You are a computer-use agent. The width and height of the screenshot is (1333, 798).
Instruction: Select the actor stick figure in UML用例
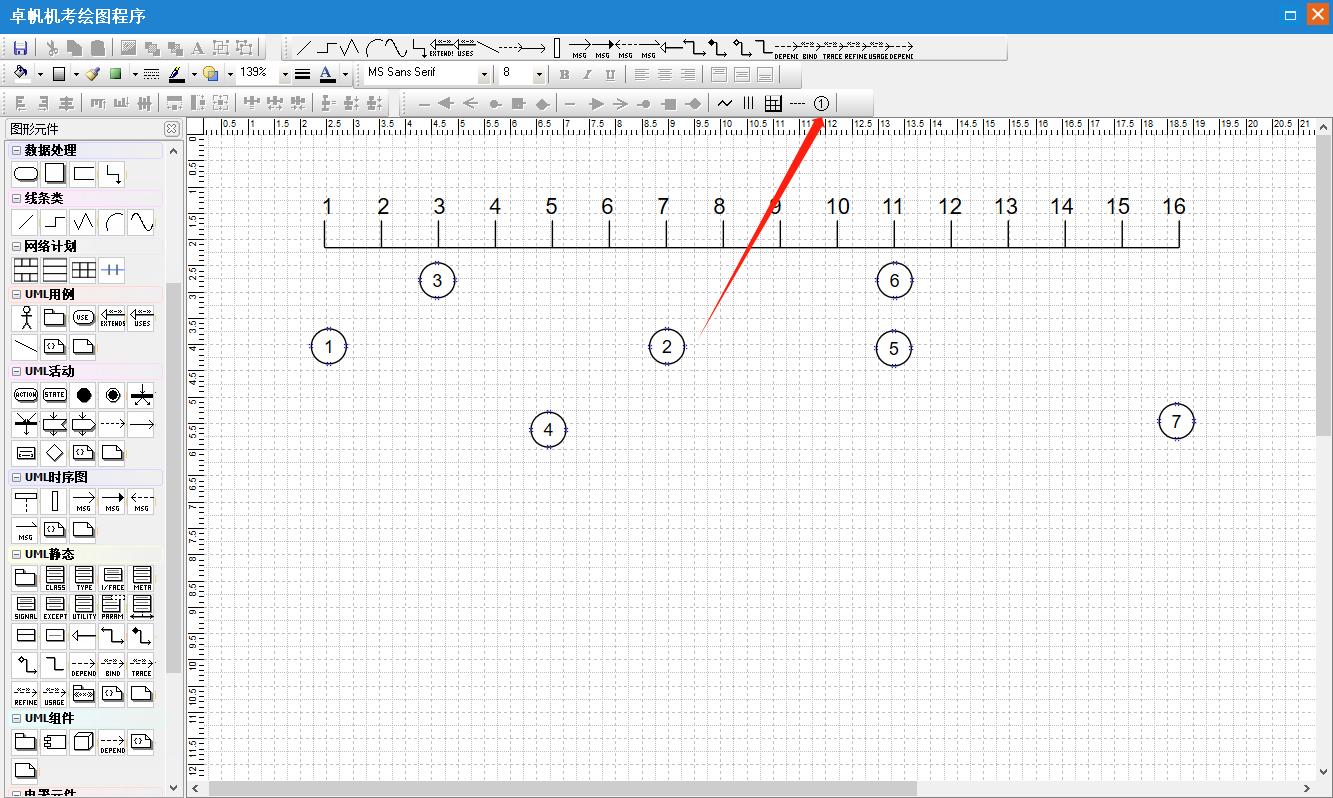point(26,317)
